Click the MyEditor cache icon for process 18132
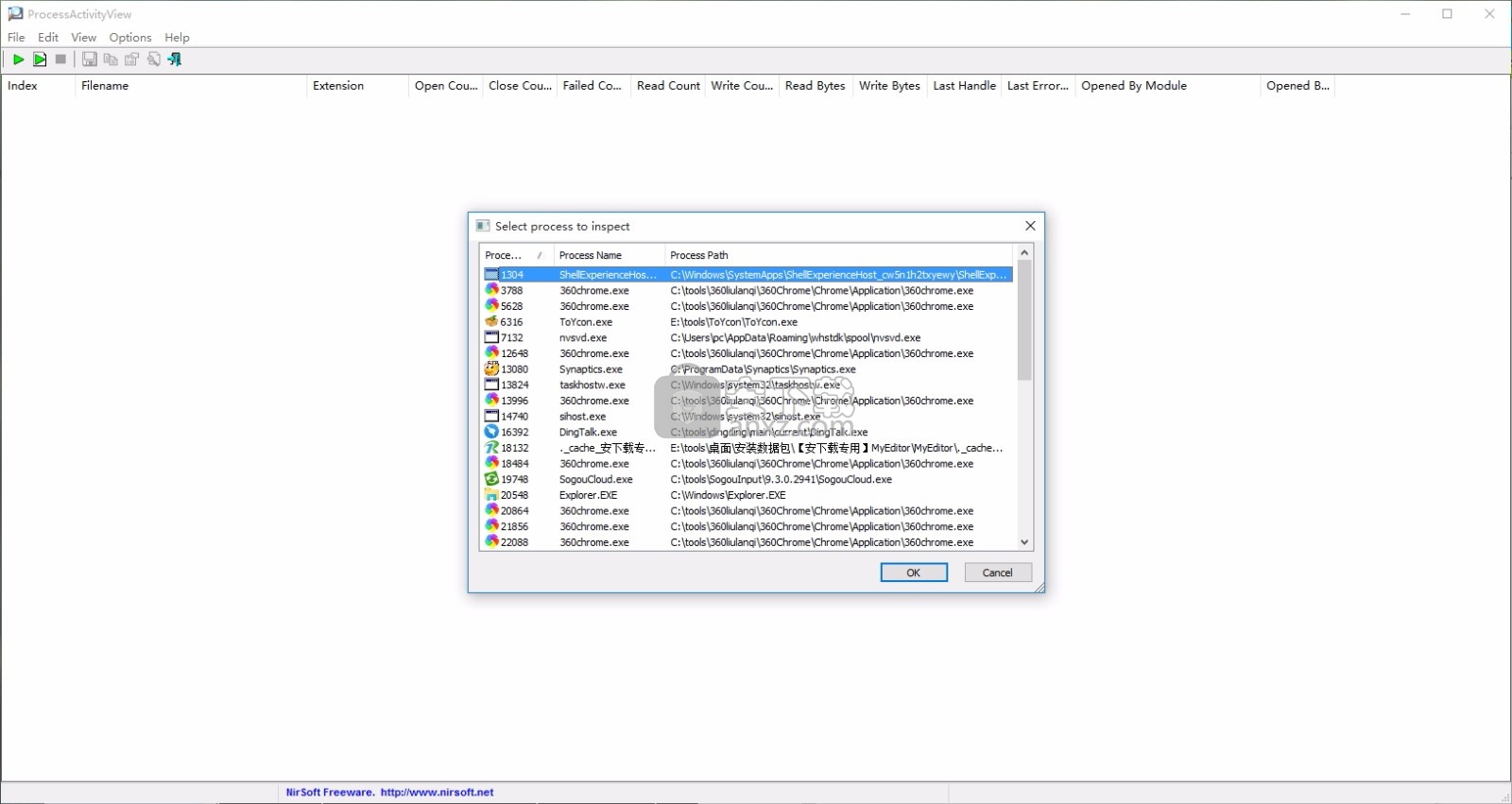Viewport: 1512px width, 804px height. point(491,448)
